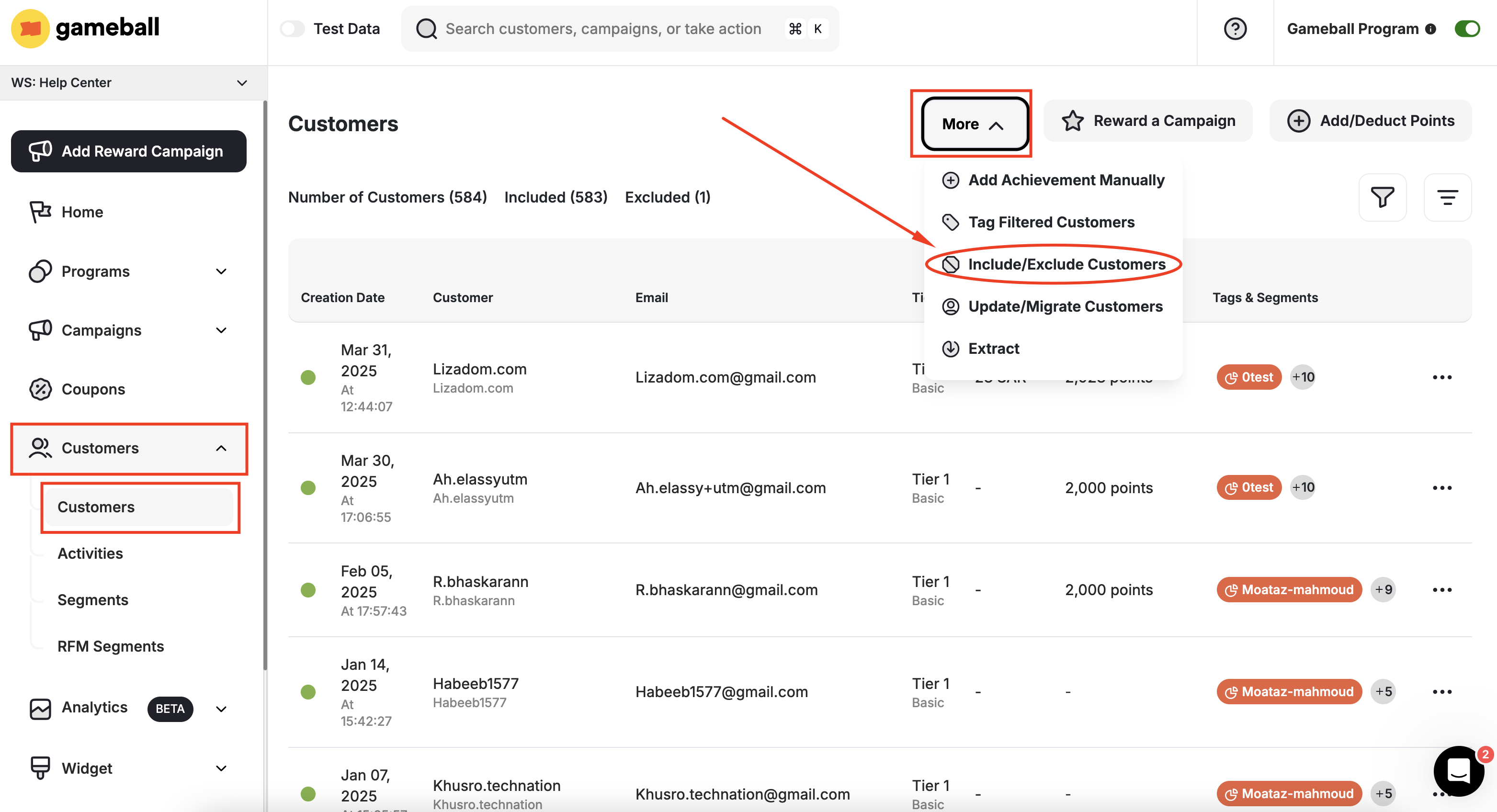Screen dimensions: 1497x812
Task: Open three-dot menu for Lizadom.com row
Action: tap(1441, 378)
